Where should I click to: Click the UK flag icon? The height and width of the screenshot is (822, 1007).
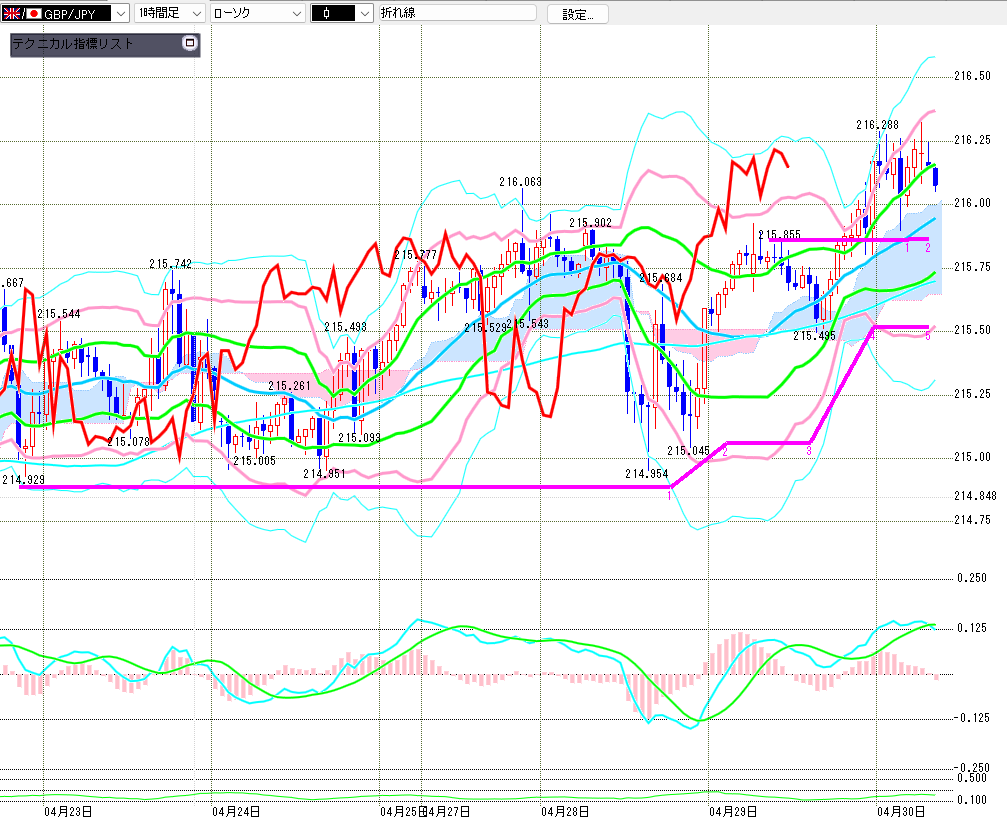(11, 14)
